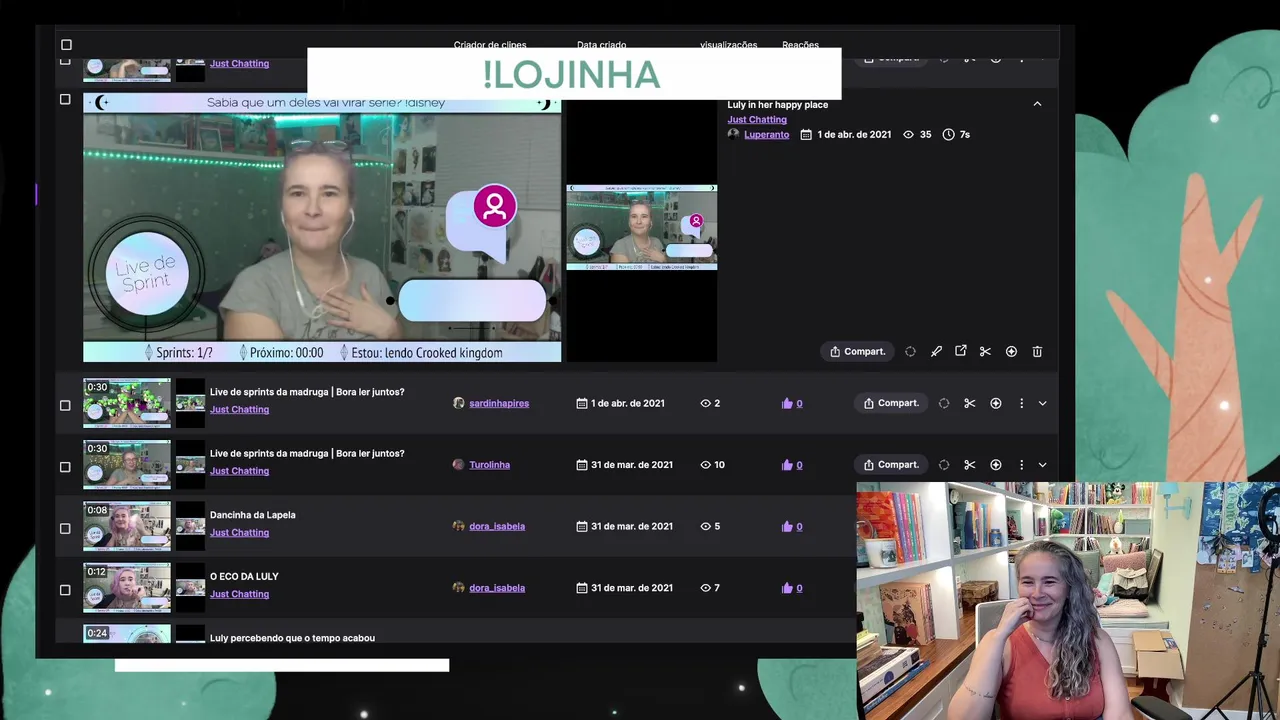Open the 0:30 sardinhapires clip thumbnail
Viewport: 1280px width, 720px height.
[x=127, y=404]
